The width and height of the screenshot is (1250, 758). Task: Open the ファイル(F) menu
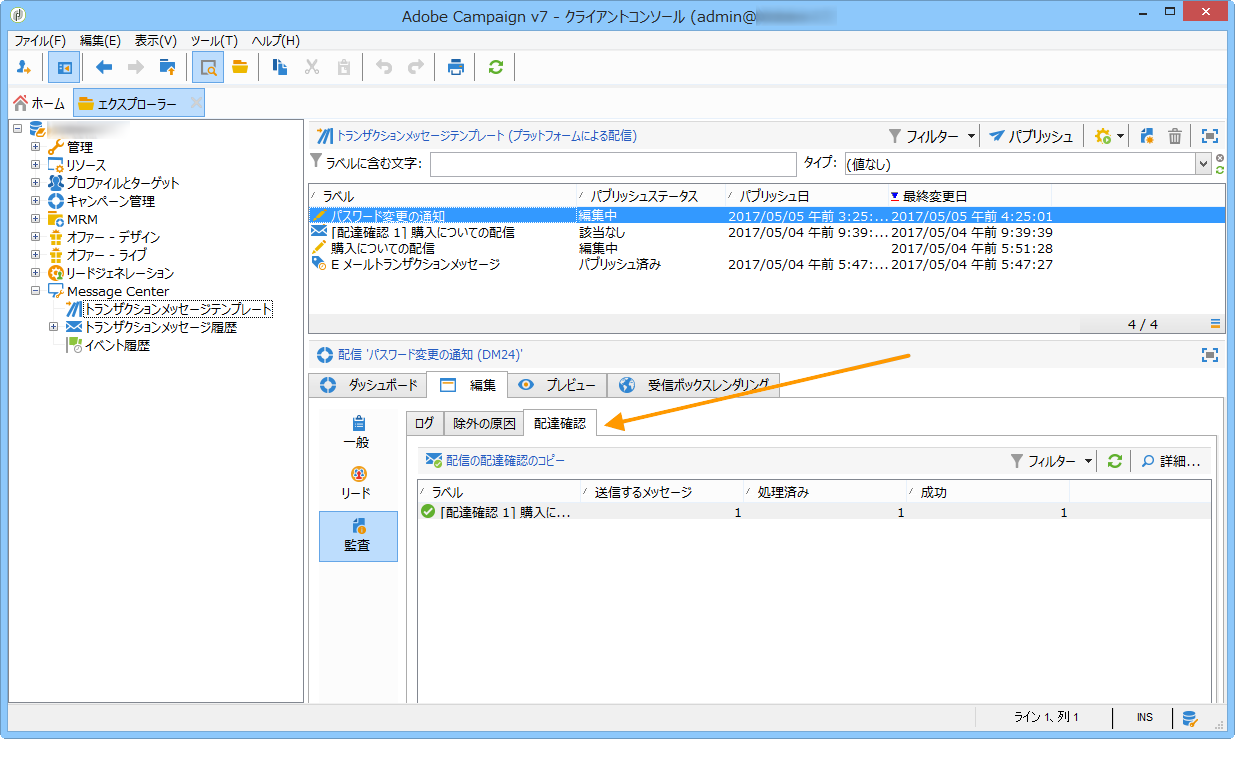point(40,41)
